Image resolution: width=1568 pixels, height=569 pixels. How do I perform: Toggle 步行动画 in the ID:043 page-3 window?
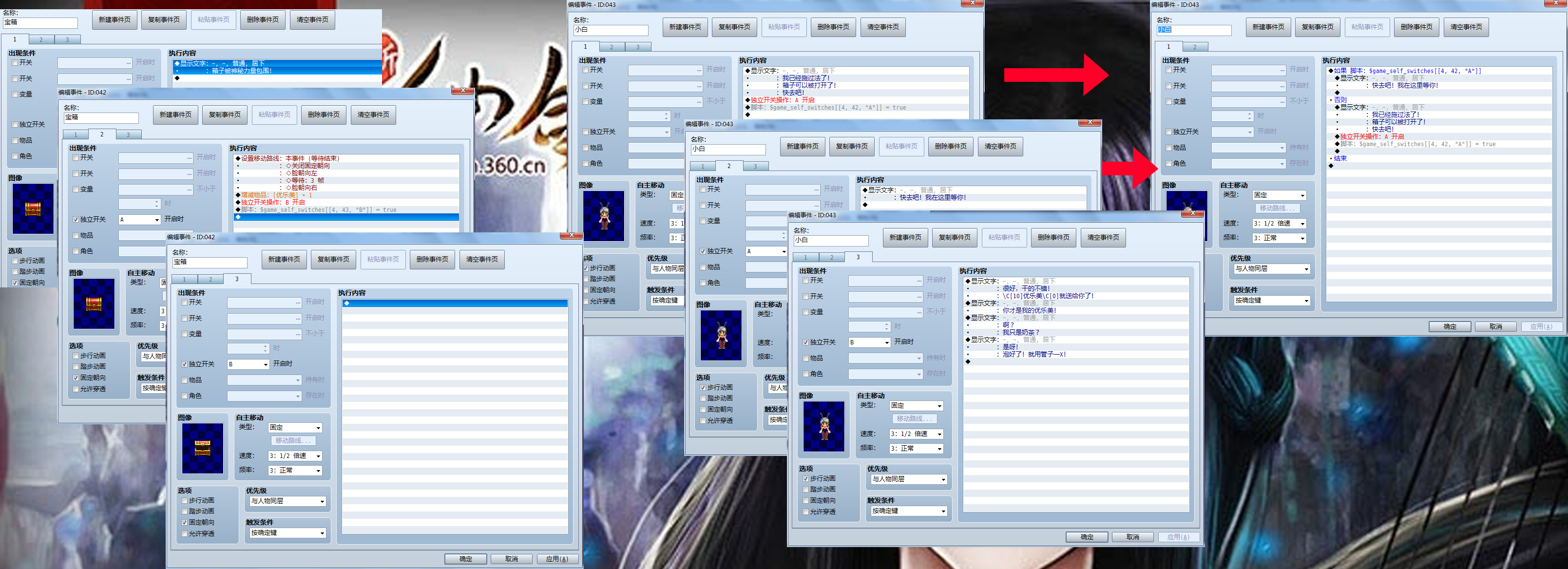pos(806,479)
